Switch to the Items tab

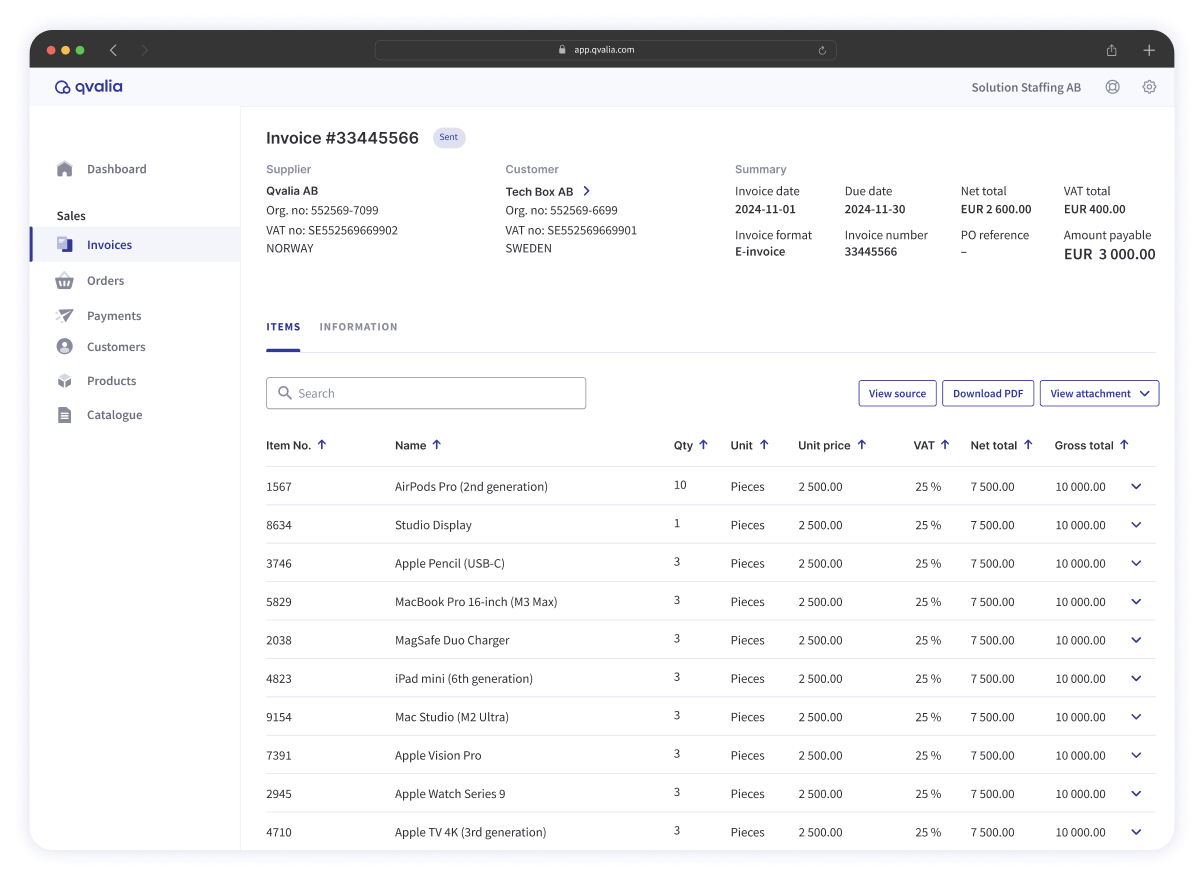click(x=283, y=327)
